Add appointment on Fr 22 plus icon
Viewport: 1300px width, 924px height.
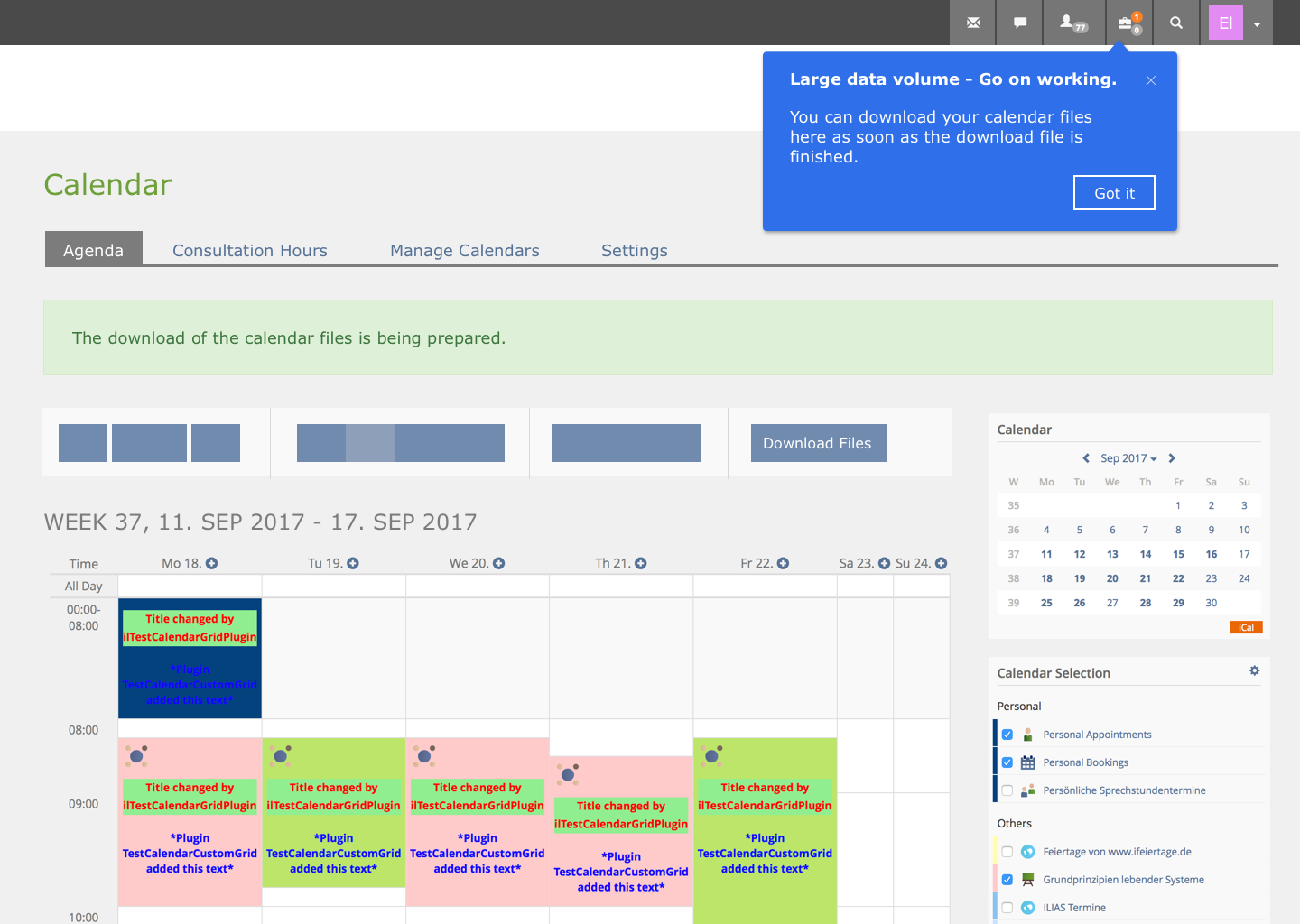pyautogui.click(x=784, y=563)
